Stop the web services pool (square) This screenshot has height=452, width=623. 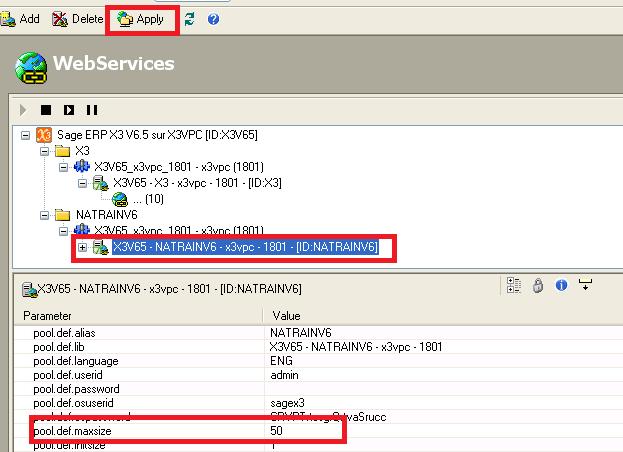46,110
